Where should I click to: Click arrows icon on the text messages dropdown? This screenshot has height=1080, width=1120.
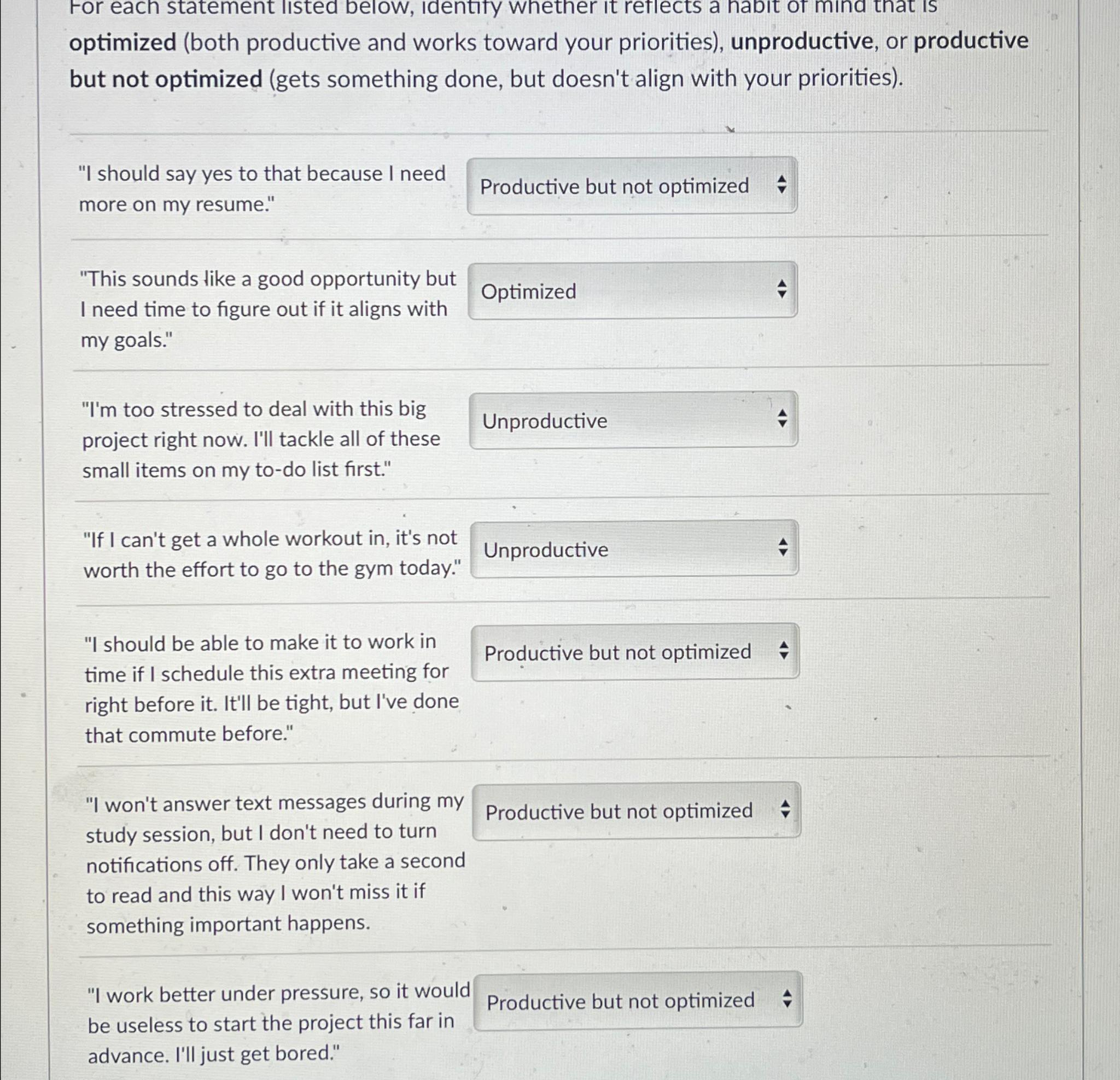tap(786, 809)
